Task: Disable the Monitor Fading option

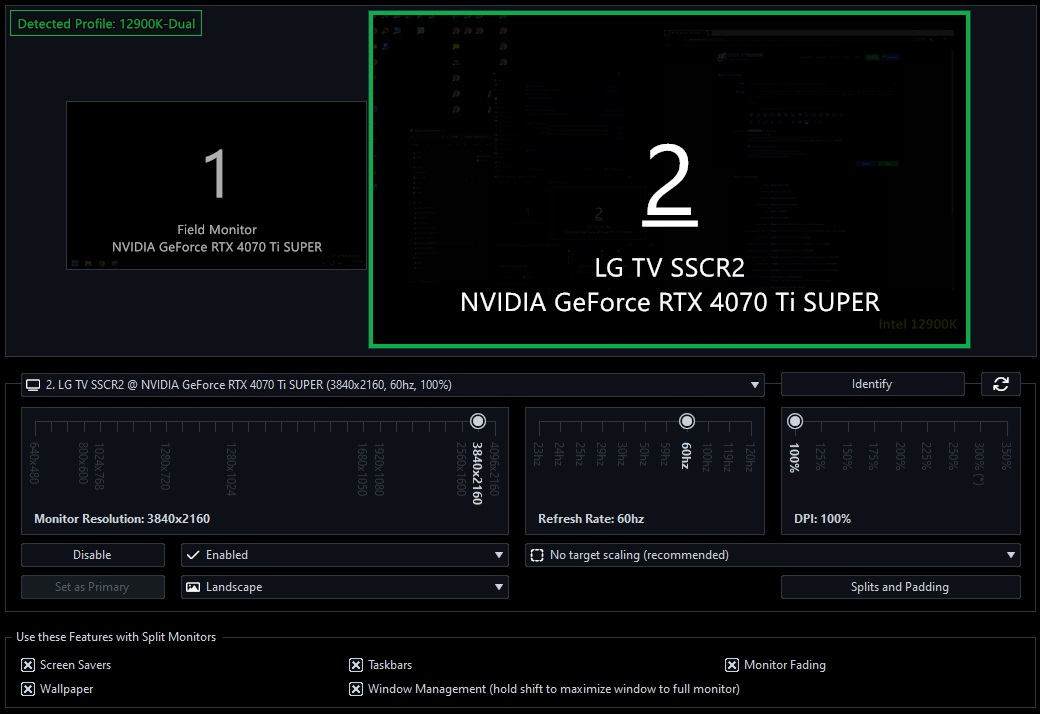Action: tap(731, 665)
